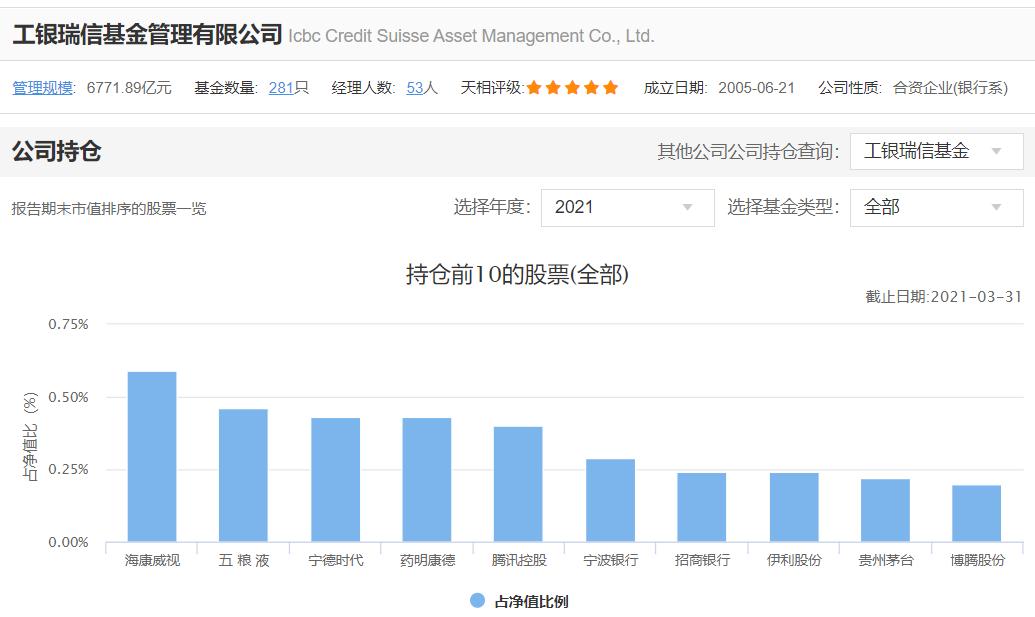This screenshot has height=617, width=1035.
Task: Click the blue legend circle icon
Action: [477, 601]
